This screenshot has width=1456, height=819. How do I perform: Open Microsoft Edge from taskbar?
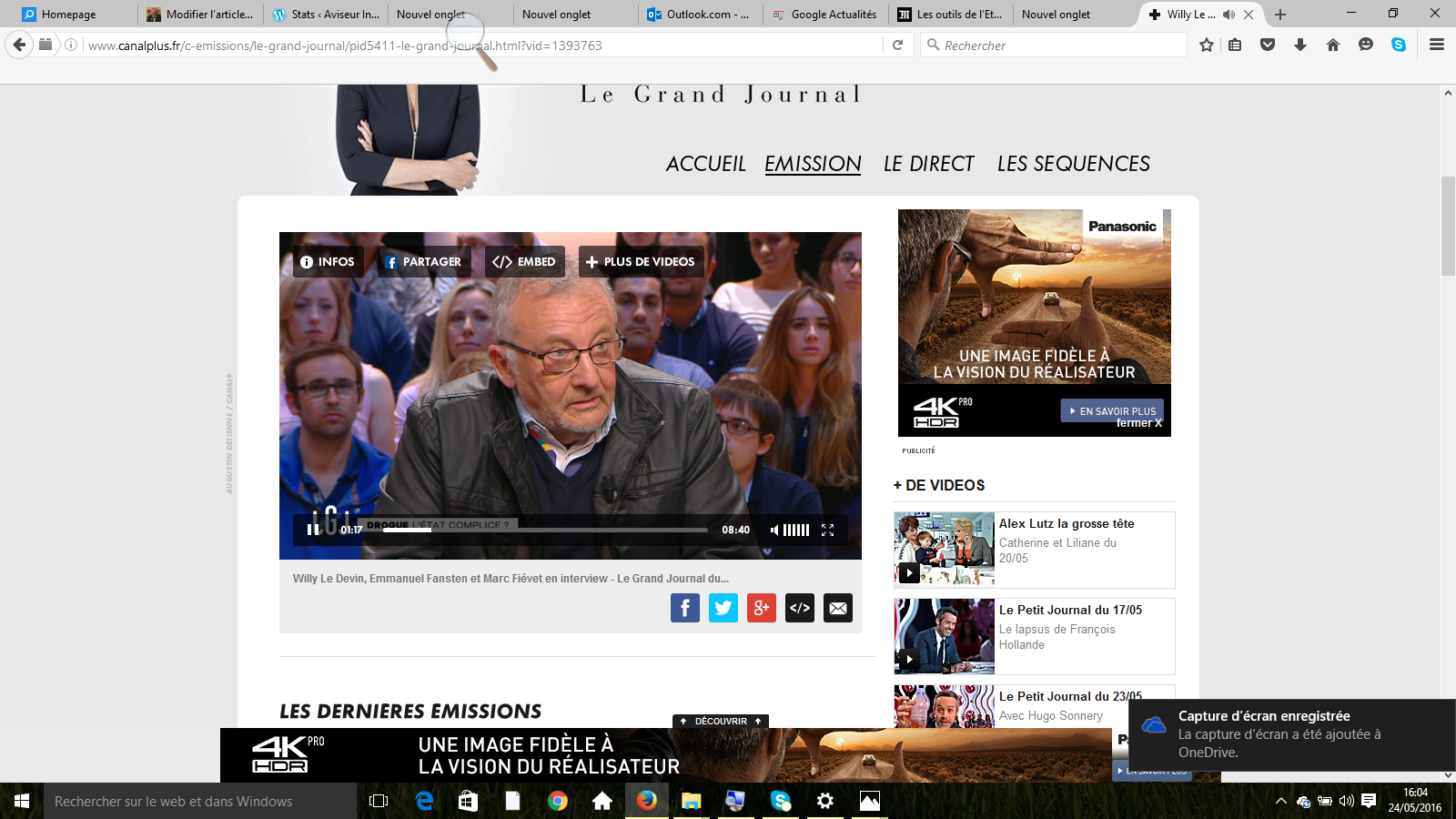[x=424, y=801]
